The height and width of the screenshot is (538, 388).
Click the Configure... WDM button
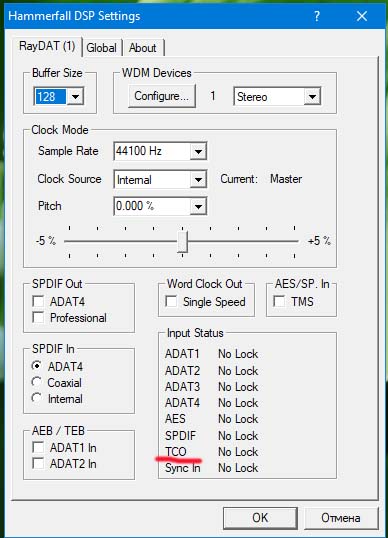pos(162,96)
